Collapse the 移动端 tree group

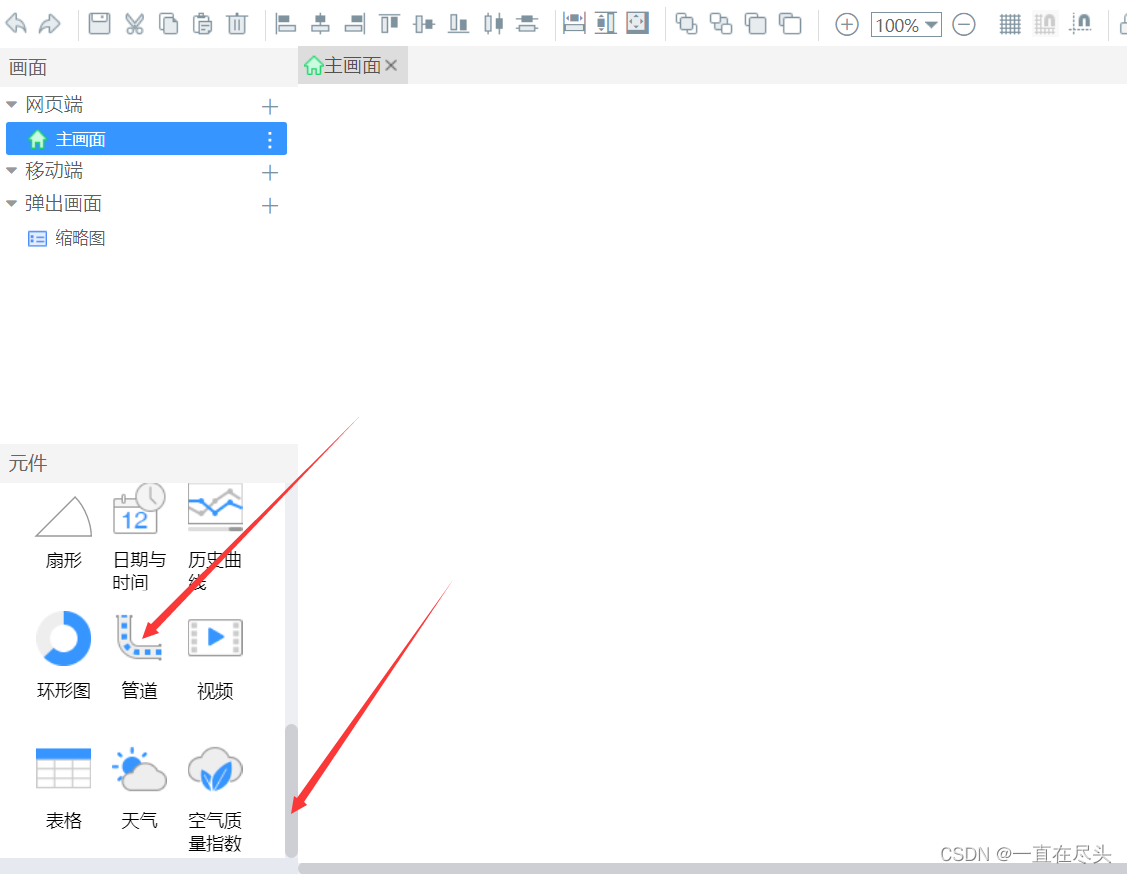click(x=12, y=171)
